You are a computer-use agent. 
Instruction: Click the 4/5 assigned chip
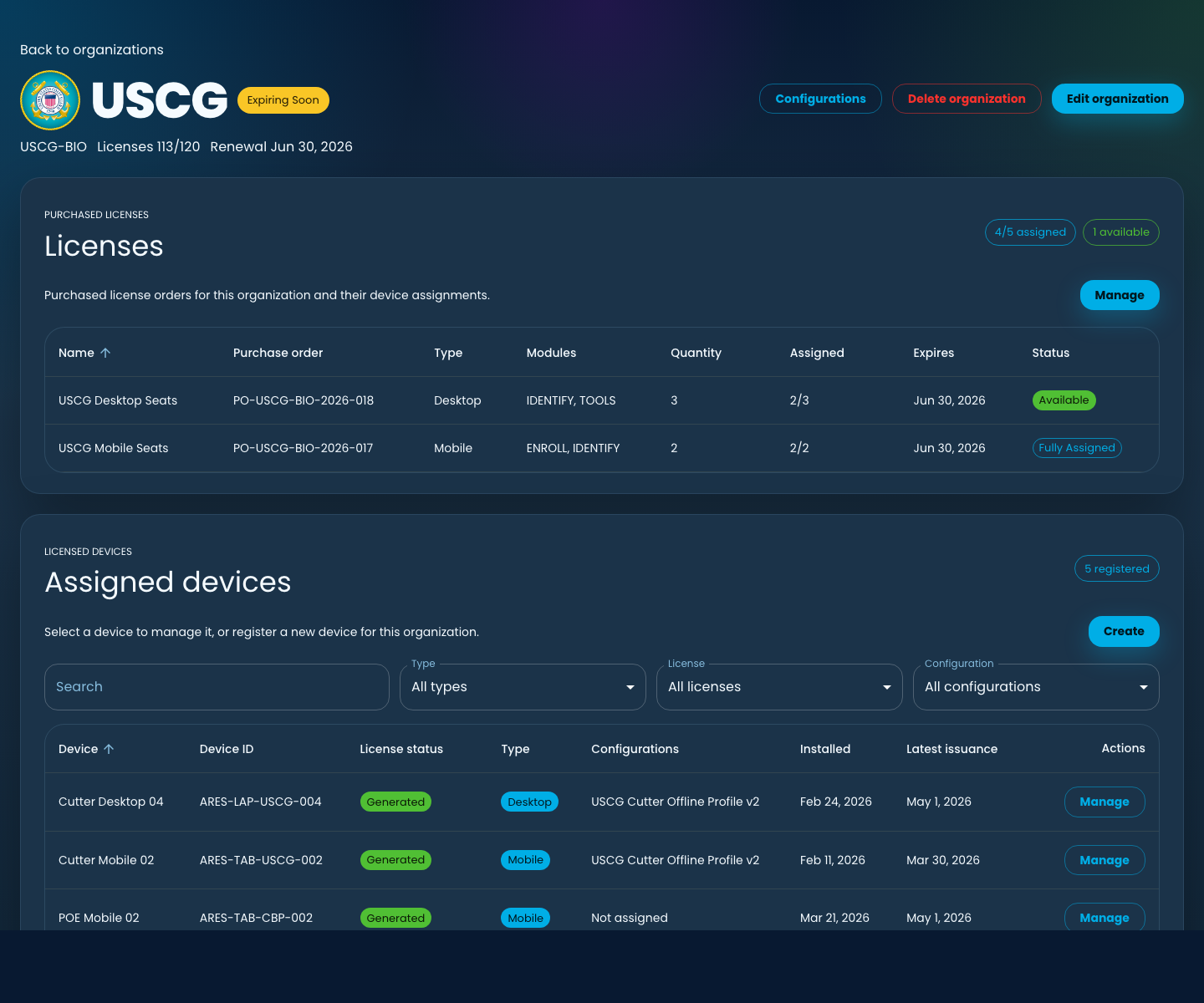pos(1030,232)
